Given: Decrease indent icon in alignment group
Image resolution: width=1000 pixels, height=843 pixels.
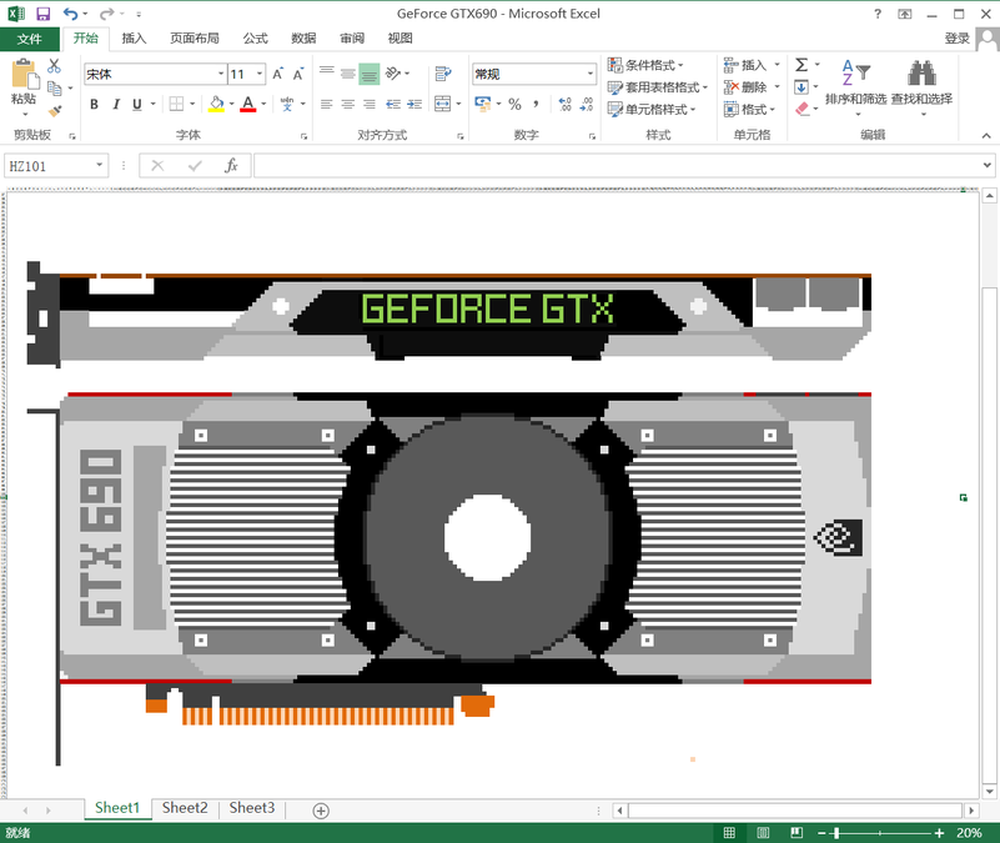Looking at the screenshot, I should [393, 104].
